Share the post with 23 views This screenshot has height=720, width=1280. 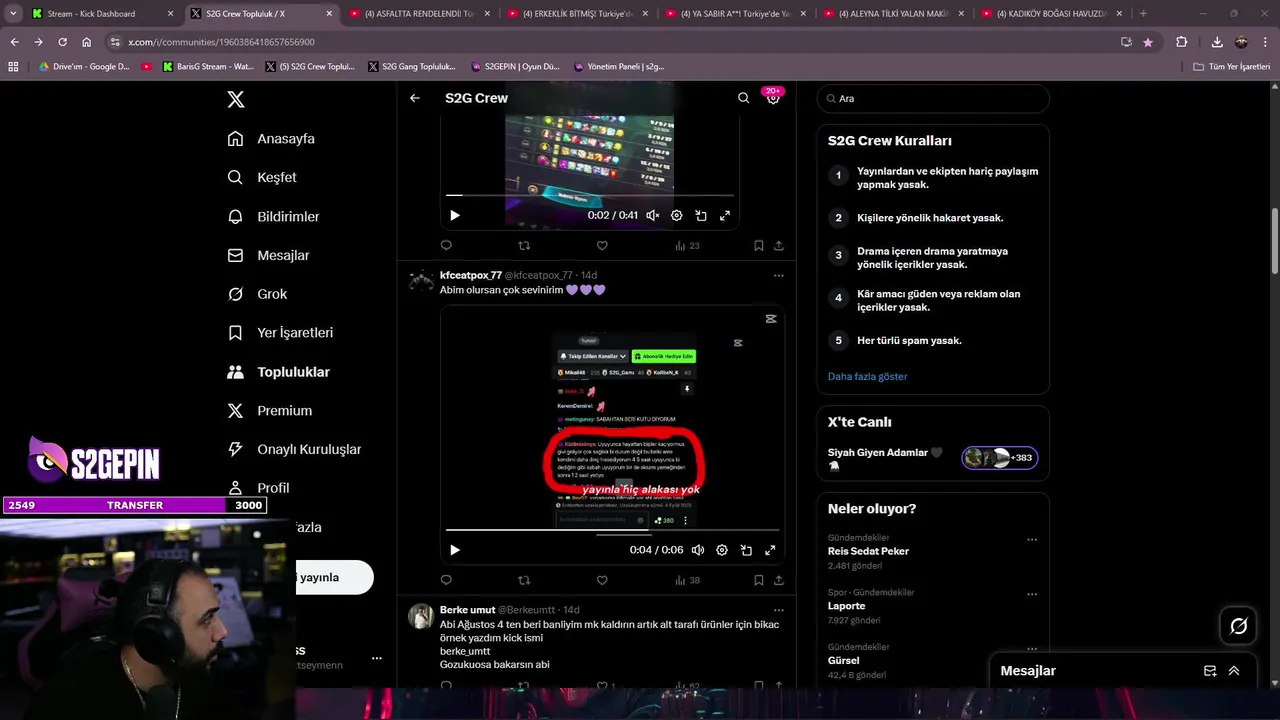point(779,245)
